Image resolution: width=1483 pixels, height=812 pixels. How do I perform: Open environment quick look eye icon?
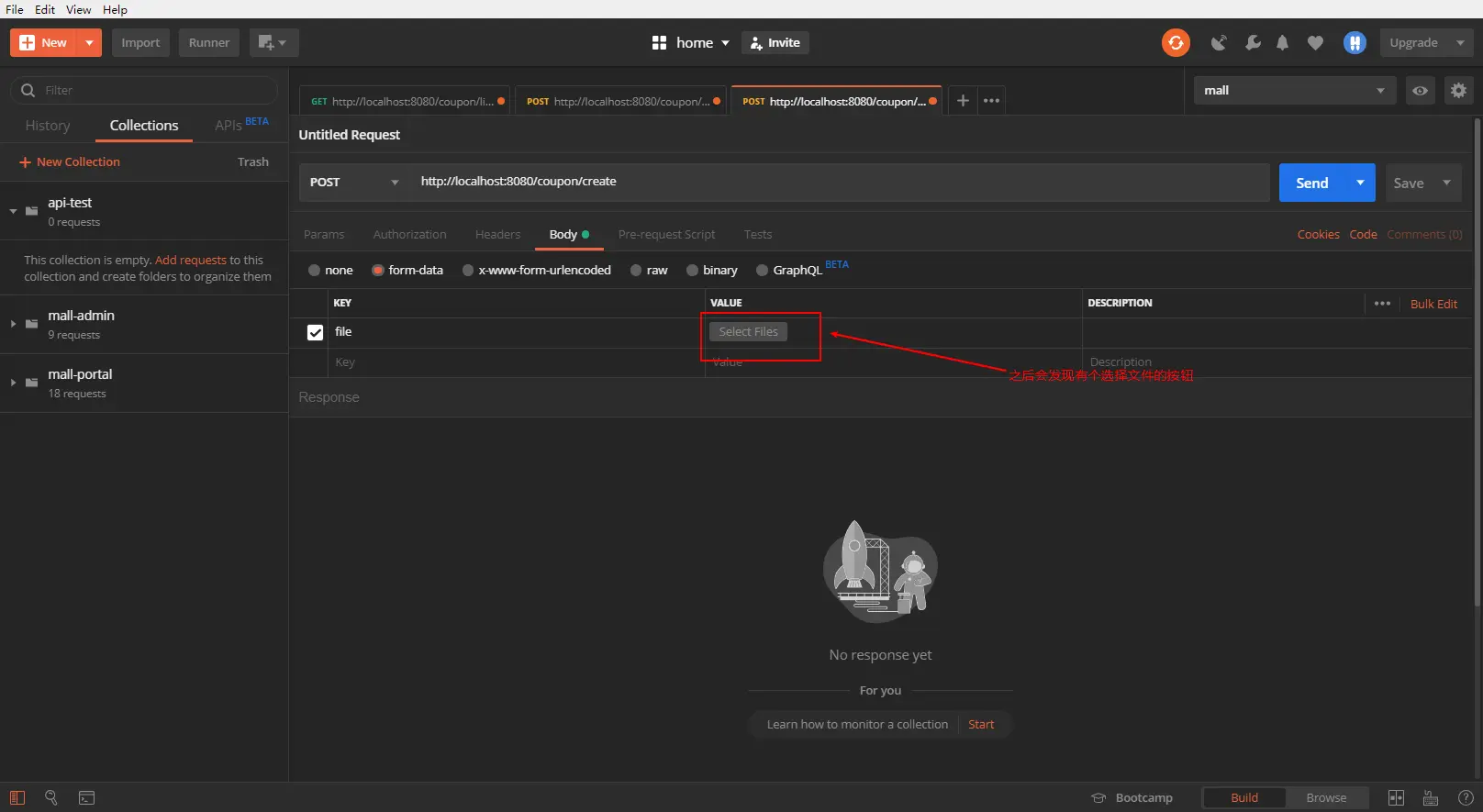point(1420,90)
